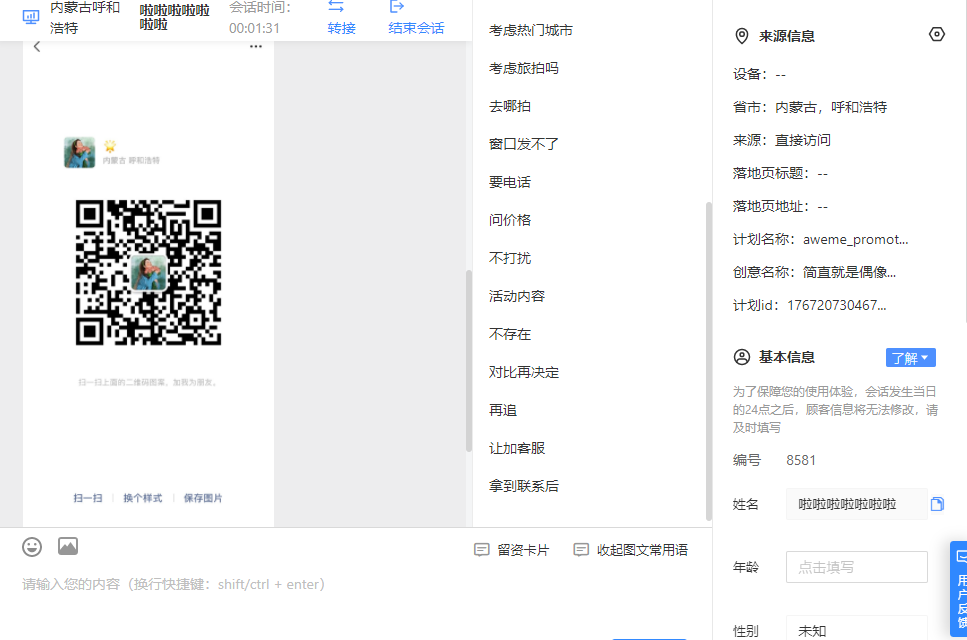Click the 省市: 内蒙古, 呼和浩特 row
The height and width of the screenshot is (640, 967).
pyautogui.click(x=810, y=107)
